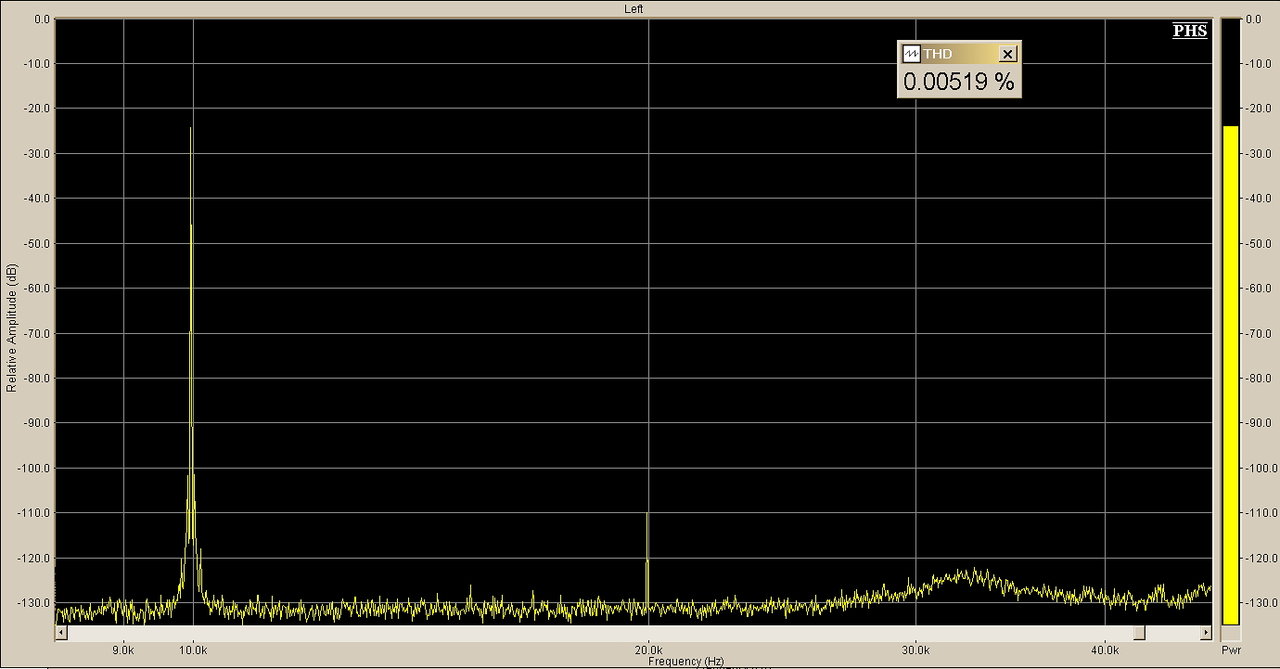Click the frequency scrollbar right arrow

tap(1205, 633)
